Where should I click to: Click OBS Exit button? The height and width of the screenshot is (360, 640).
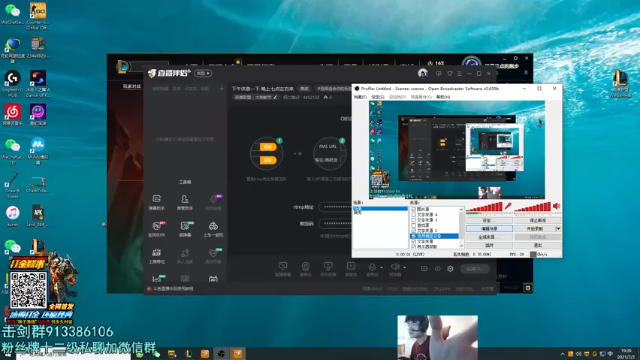(x=538, y=245)
